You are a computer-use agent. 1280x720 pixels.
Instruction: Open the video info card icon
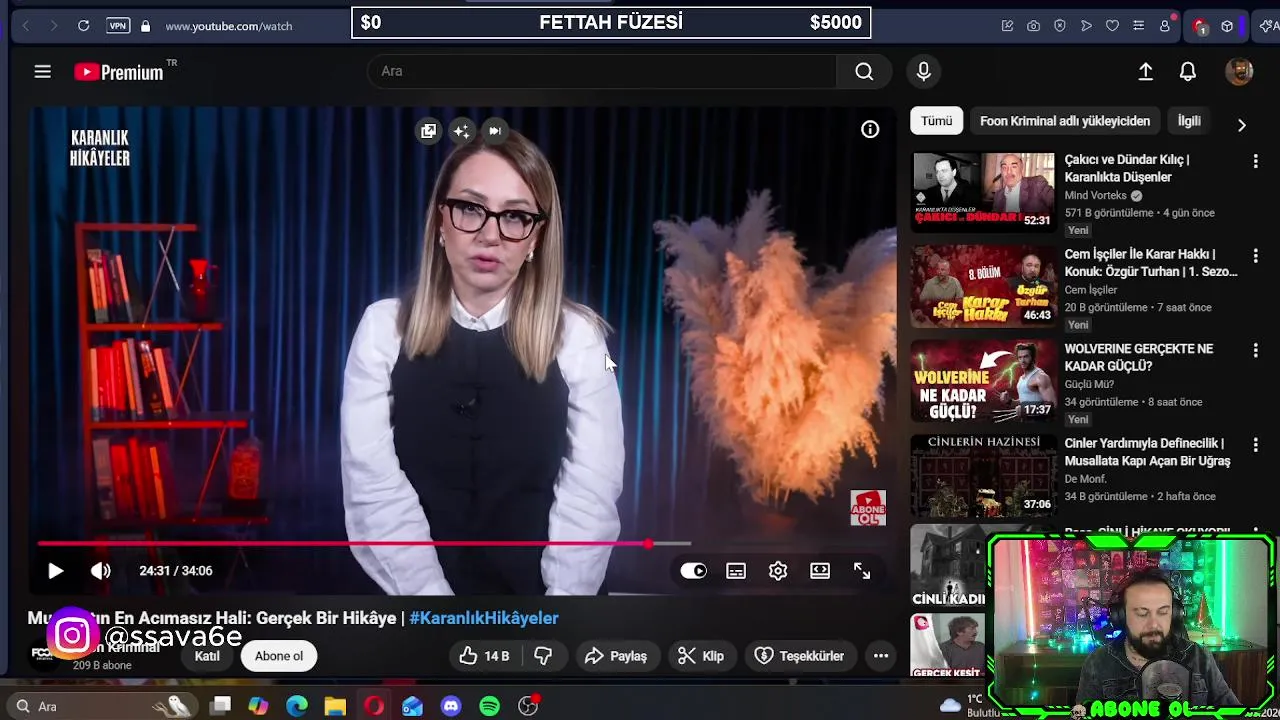click(870, 129)
